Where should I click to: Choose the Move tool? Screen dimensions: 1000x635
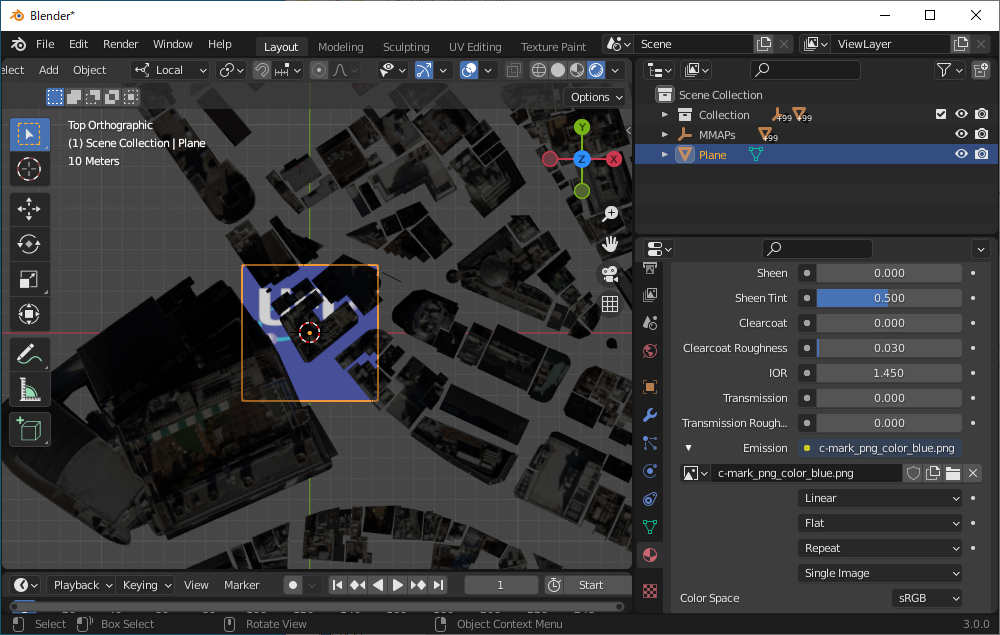[x=29, y=209]
